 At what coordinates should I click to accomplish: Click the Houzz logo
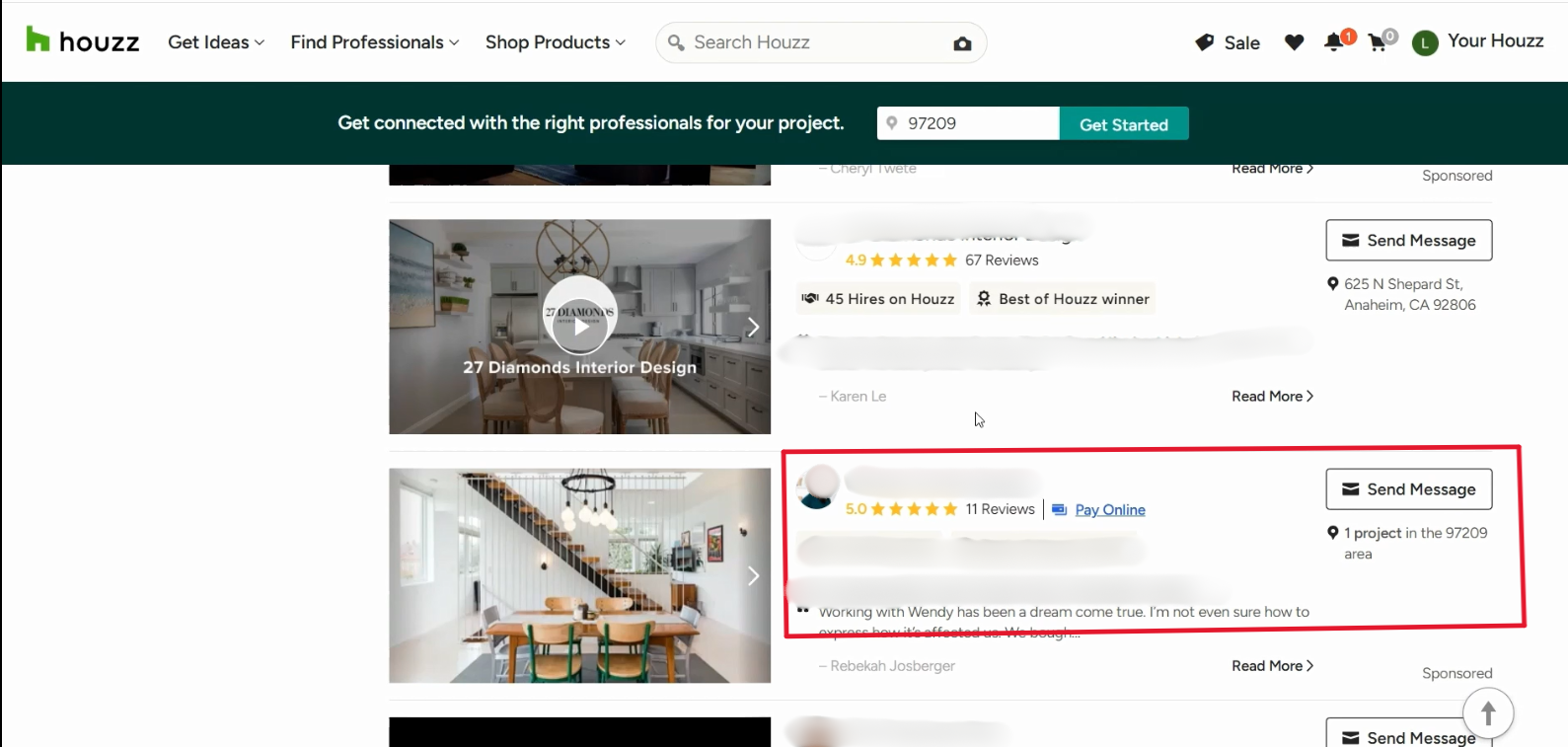tap(82, 41)
